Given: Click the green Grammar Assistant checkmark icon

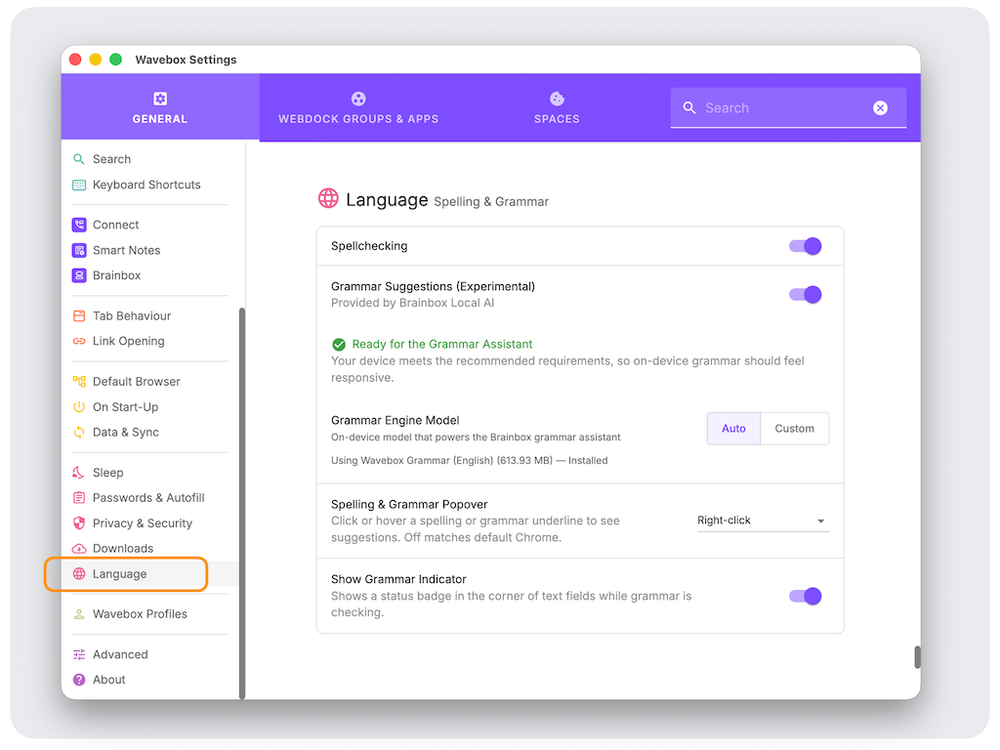Looking at the screenshot, I should pyautogui.click(x=339, y=344).
